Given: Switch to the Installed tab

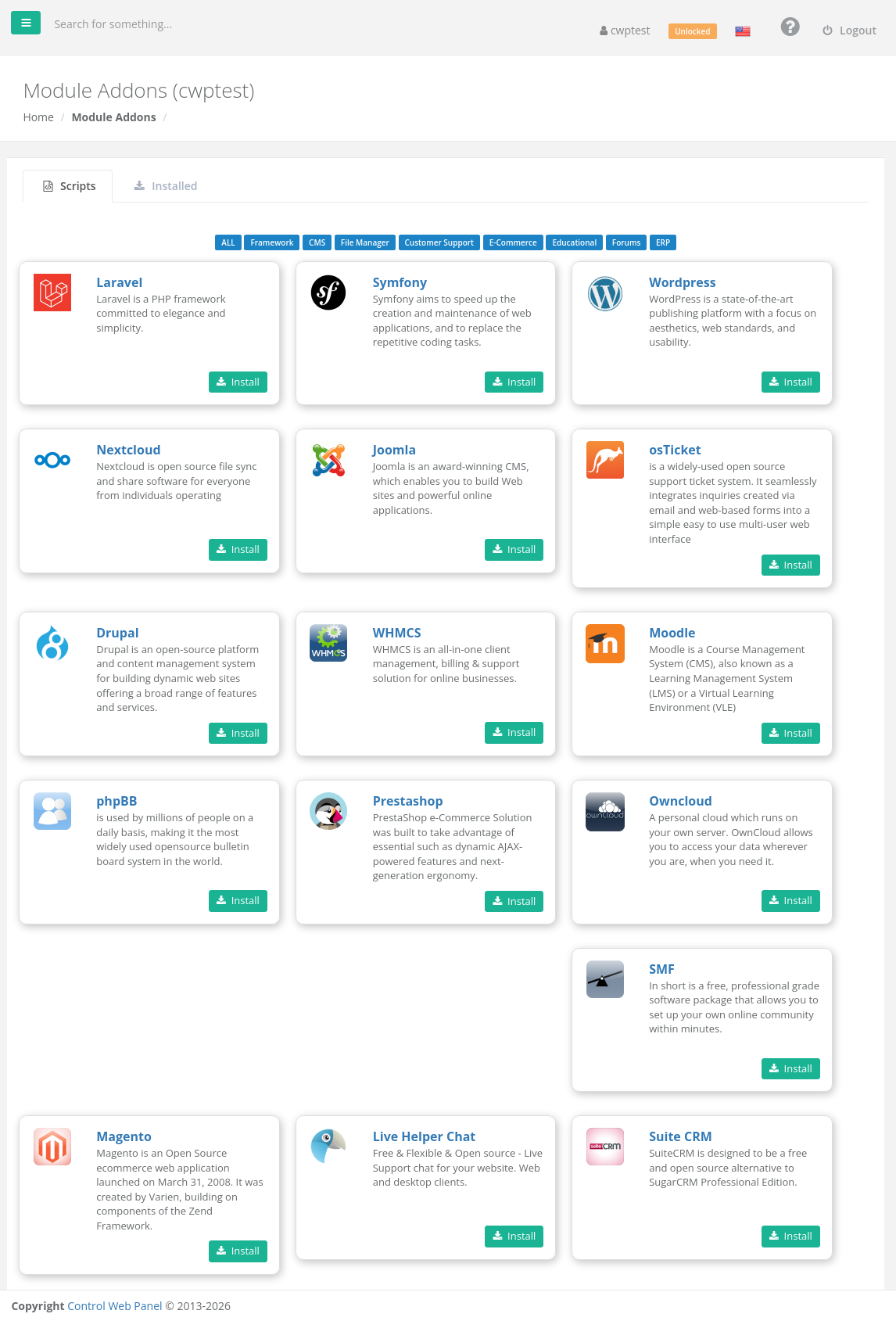Looking at the screenshot, I should pos(165,186).
